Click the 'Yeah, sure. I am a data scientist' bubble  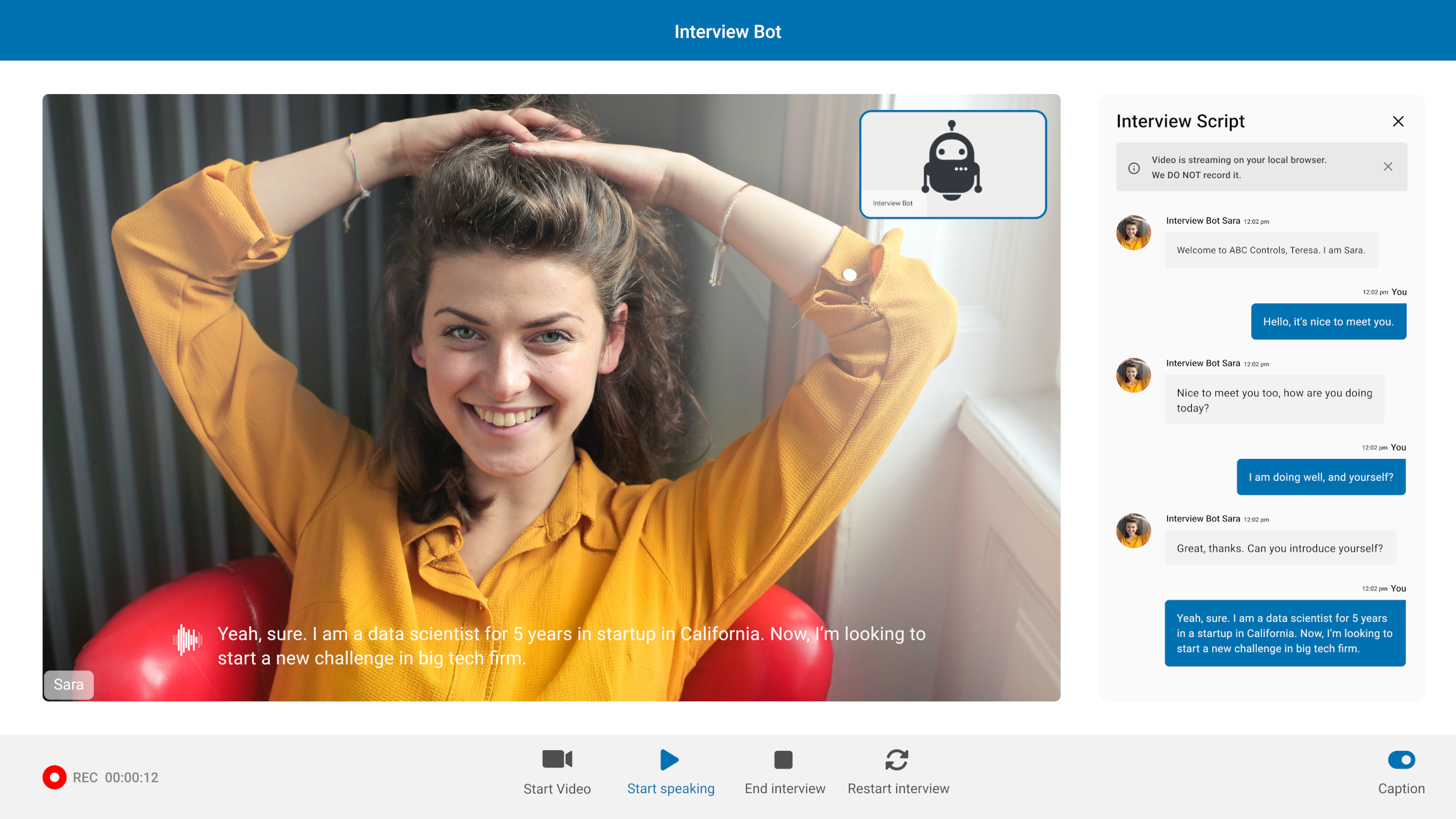pyautogui.click(x=1285, y=633)
